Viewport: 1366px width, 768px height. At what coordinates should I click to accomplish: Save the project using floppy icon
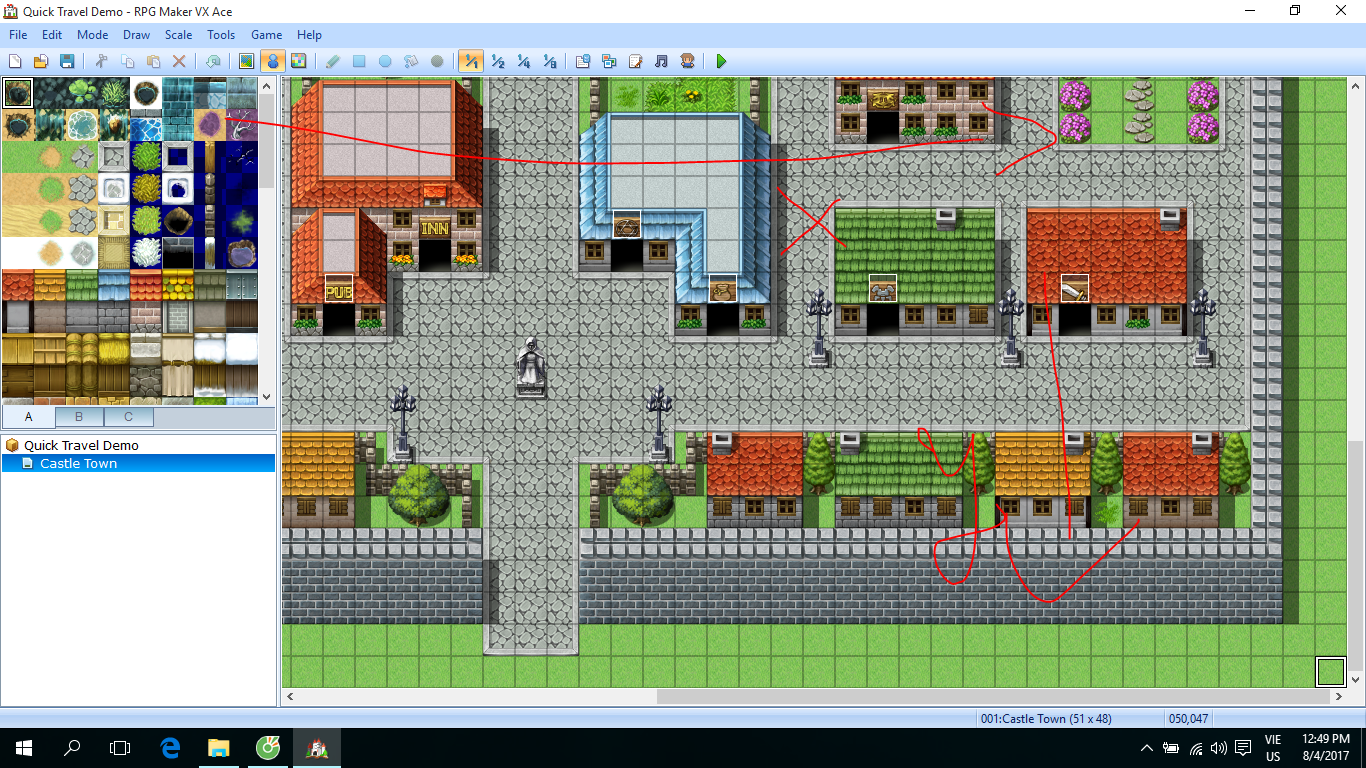67,61
